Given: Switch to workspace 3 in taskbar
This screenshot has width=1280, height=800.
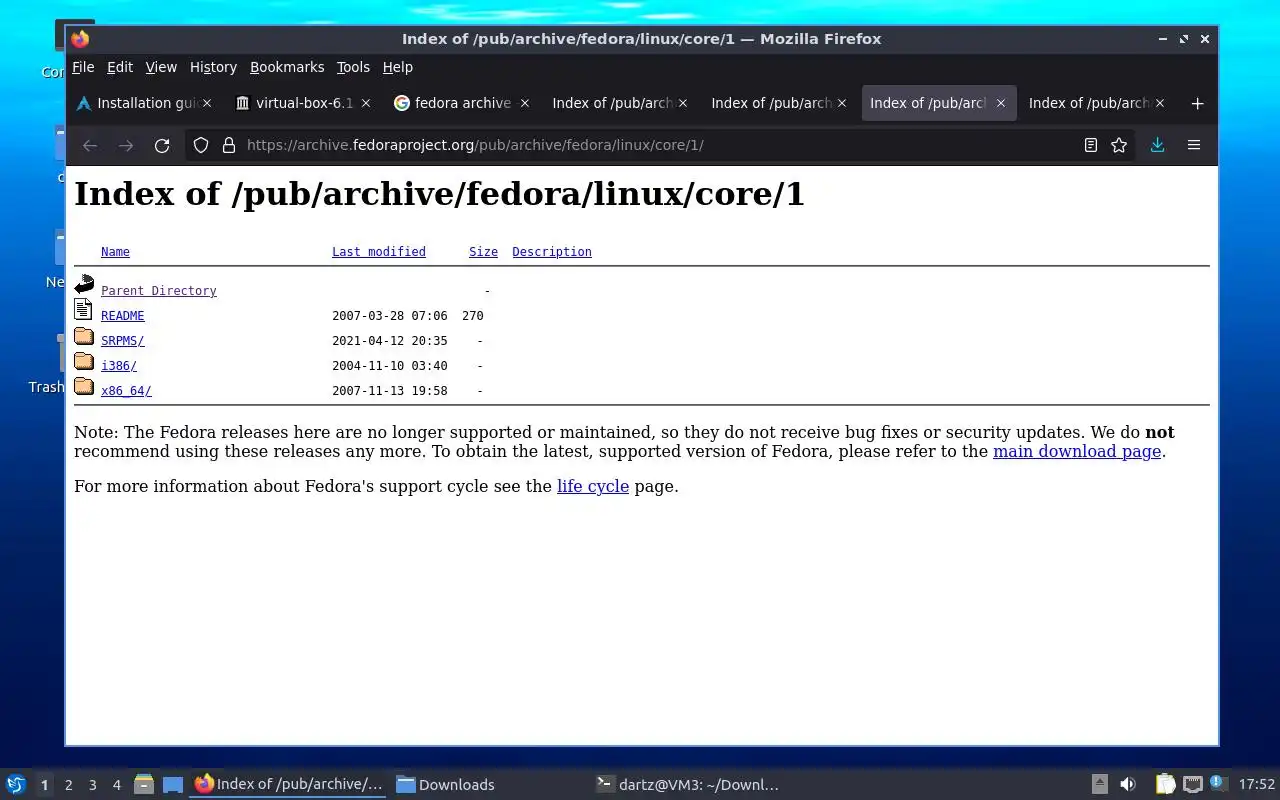Looking at the screenshot, I should click(x=92, y=785).
